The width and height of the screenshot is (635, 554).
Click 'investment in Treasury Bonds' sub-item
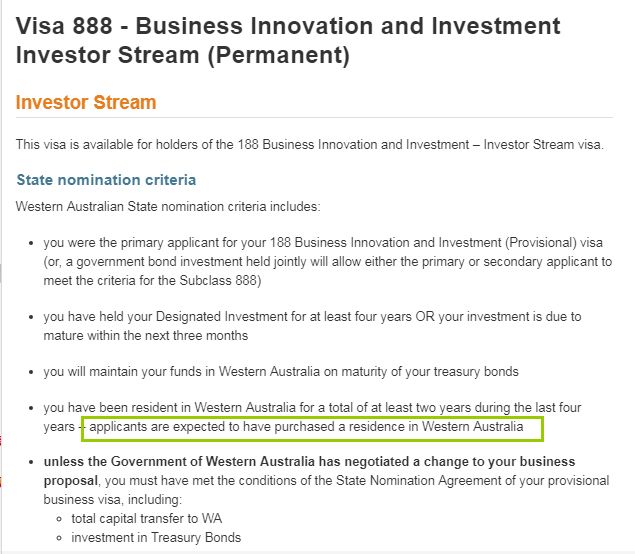(156, 538)
